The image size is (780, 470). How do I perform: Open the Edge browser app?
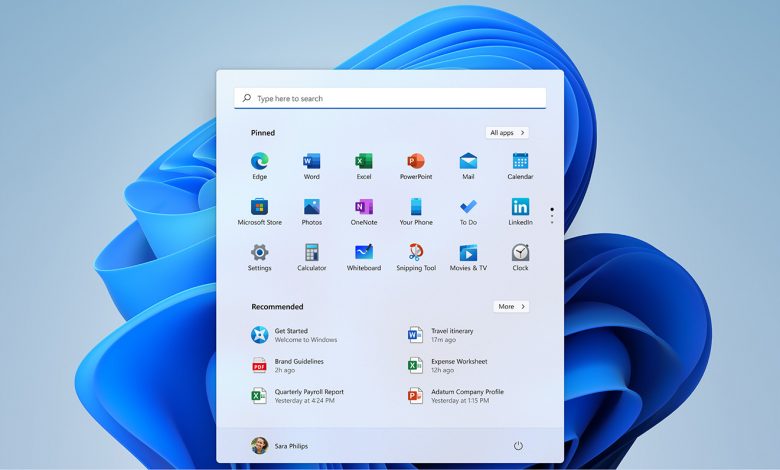pos(259,162)
